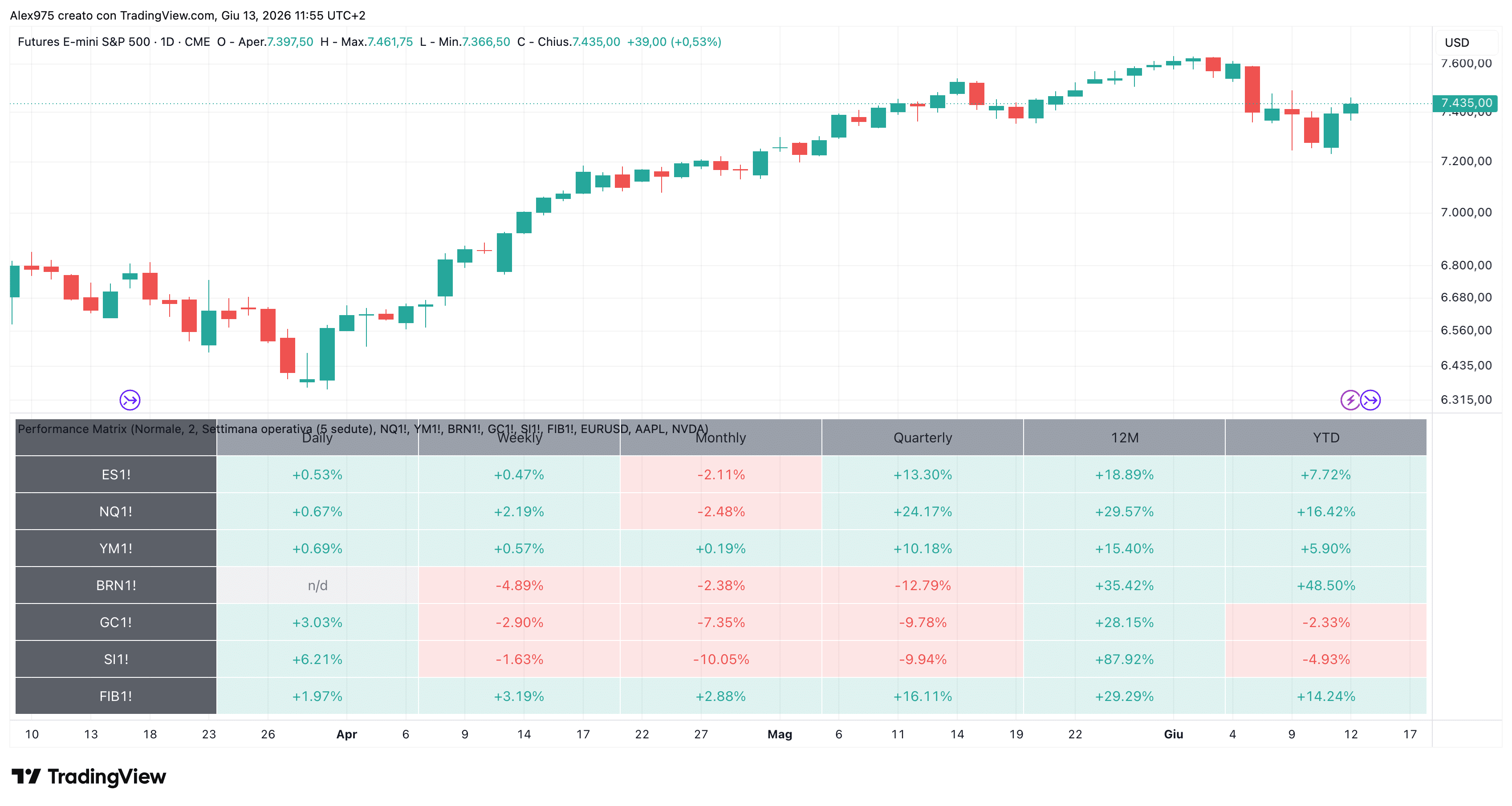Click the SI1! 12M cell +87.92%
1512x806 pixels.
tap(1125, 659)
